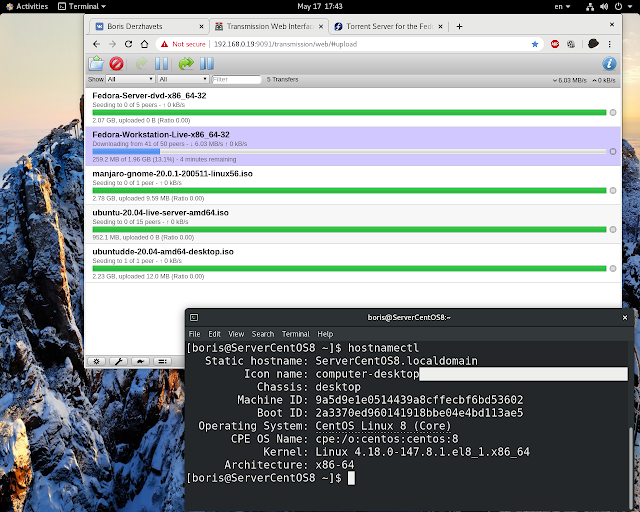Switch to Boris Derzhavets tab
The image size is (640, 512).
(149, 27)
